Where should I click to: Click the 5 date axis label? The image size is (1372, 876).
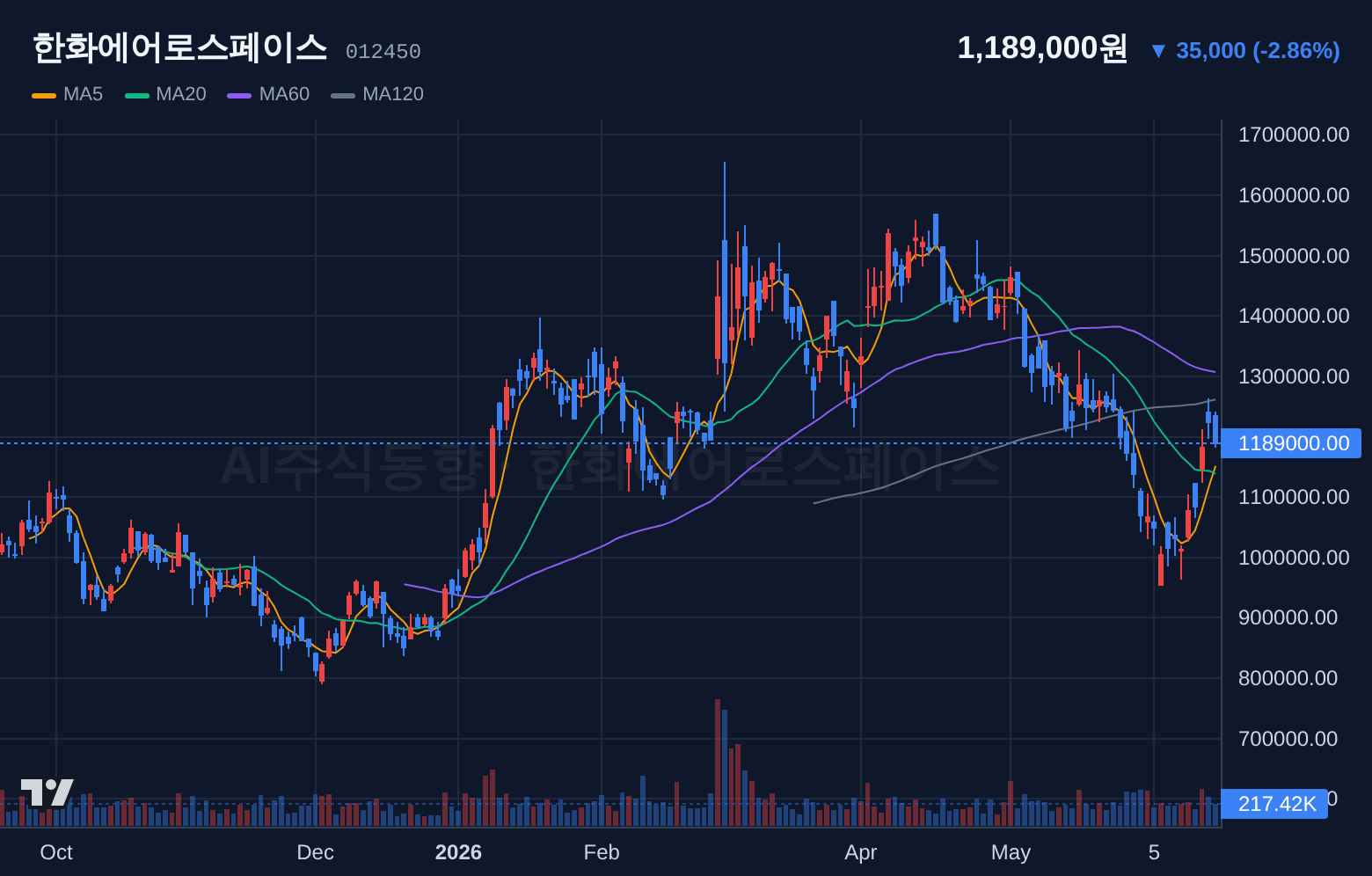(x=1154, y=852)
